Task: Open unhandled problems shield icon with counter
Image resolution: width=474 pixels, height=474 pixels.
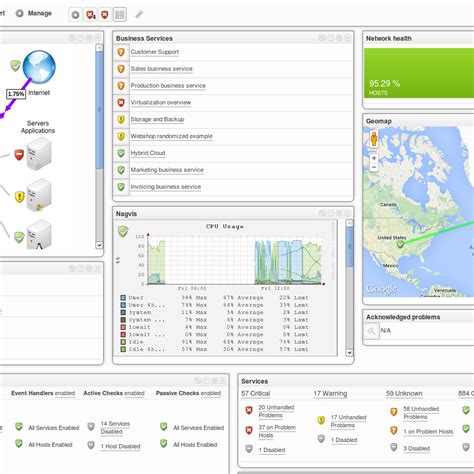Action: pos(90,15)
